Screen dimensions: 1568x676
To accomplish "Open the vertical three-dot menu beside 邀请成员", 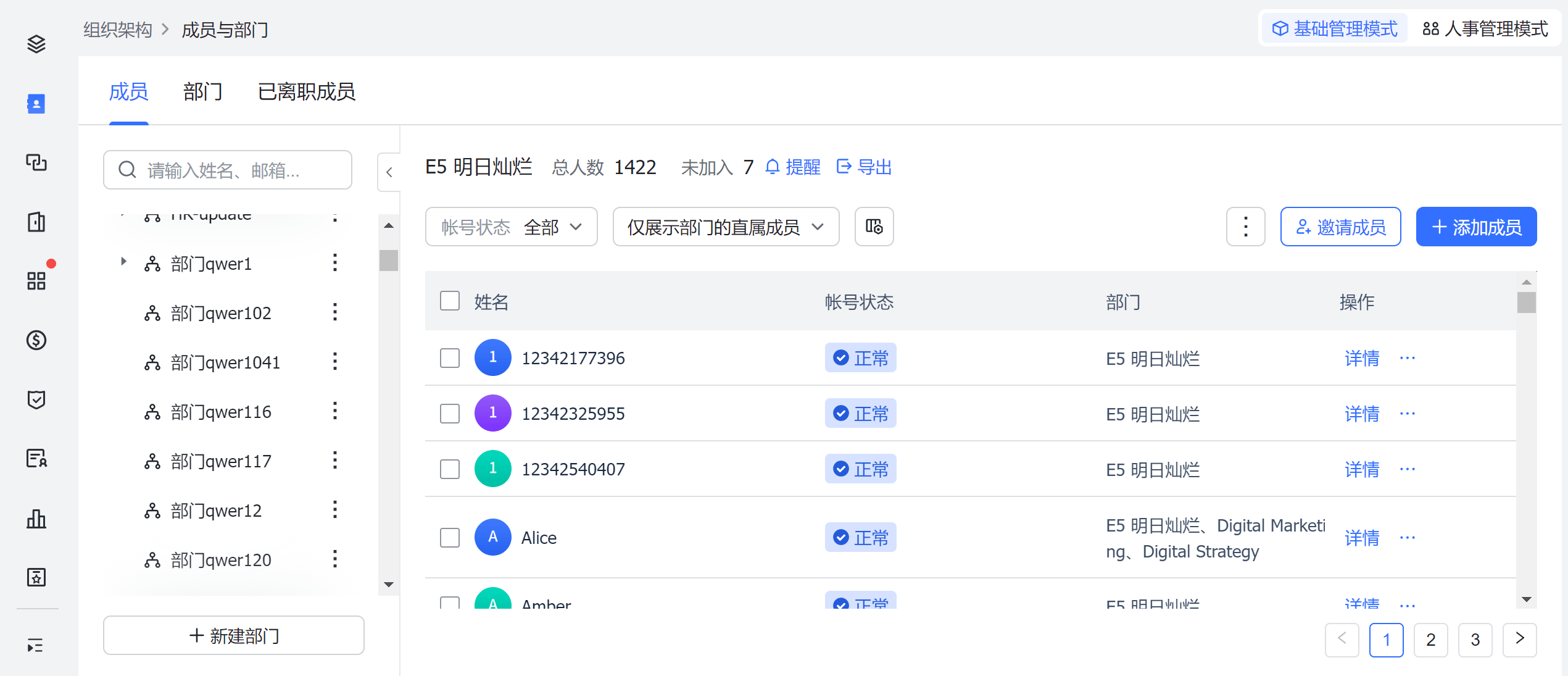I will click(1246, 227).
